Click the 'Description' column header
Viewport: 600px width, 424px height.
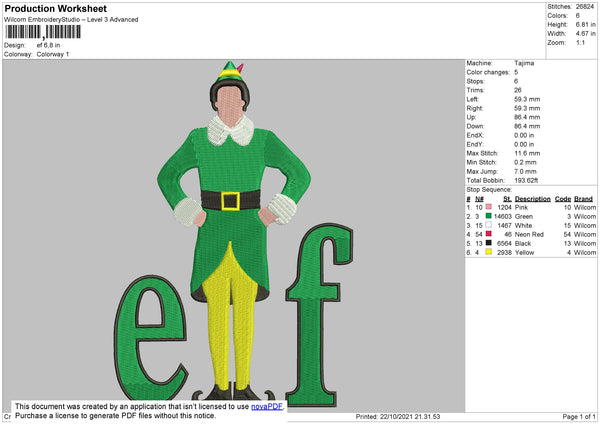533,199
